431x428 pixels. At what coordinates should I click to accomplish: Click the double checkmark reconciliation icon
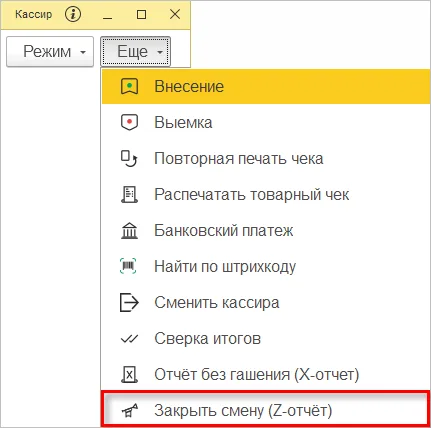coord(129,339)
